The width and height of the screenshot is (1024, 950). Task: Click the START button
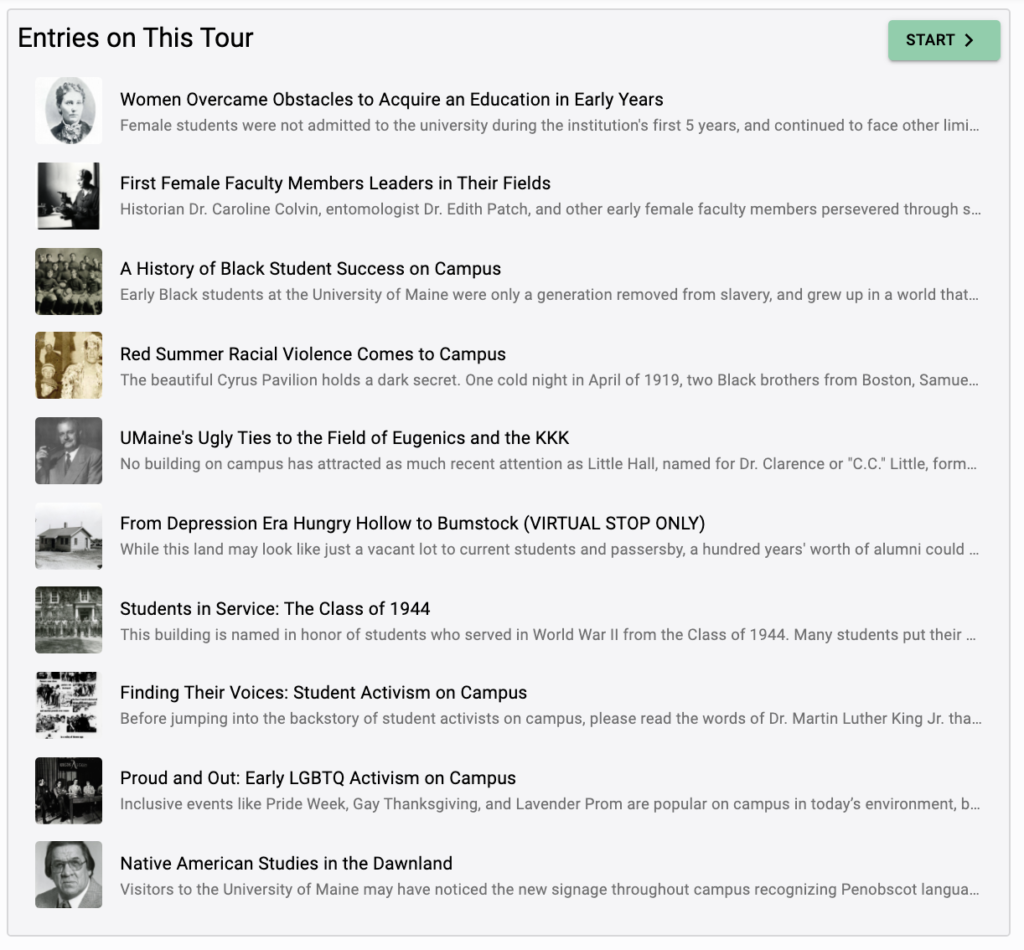click(x=944, y=40)
